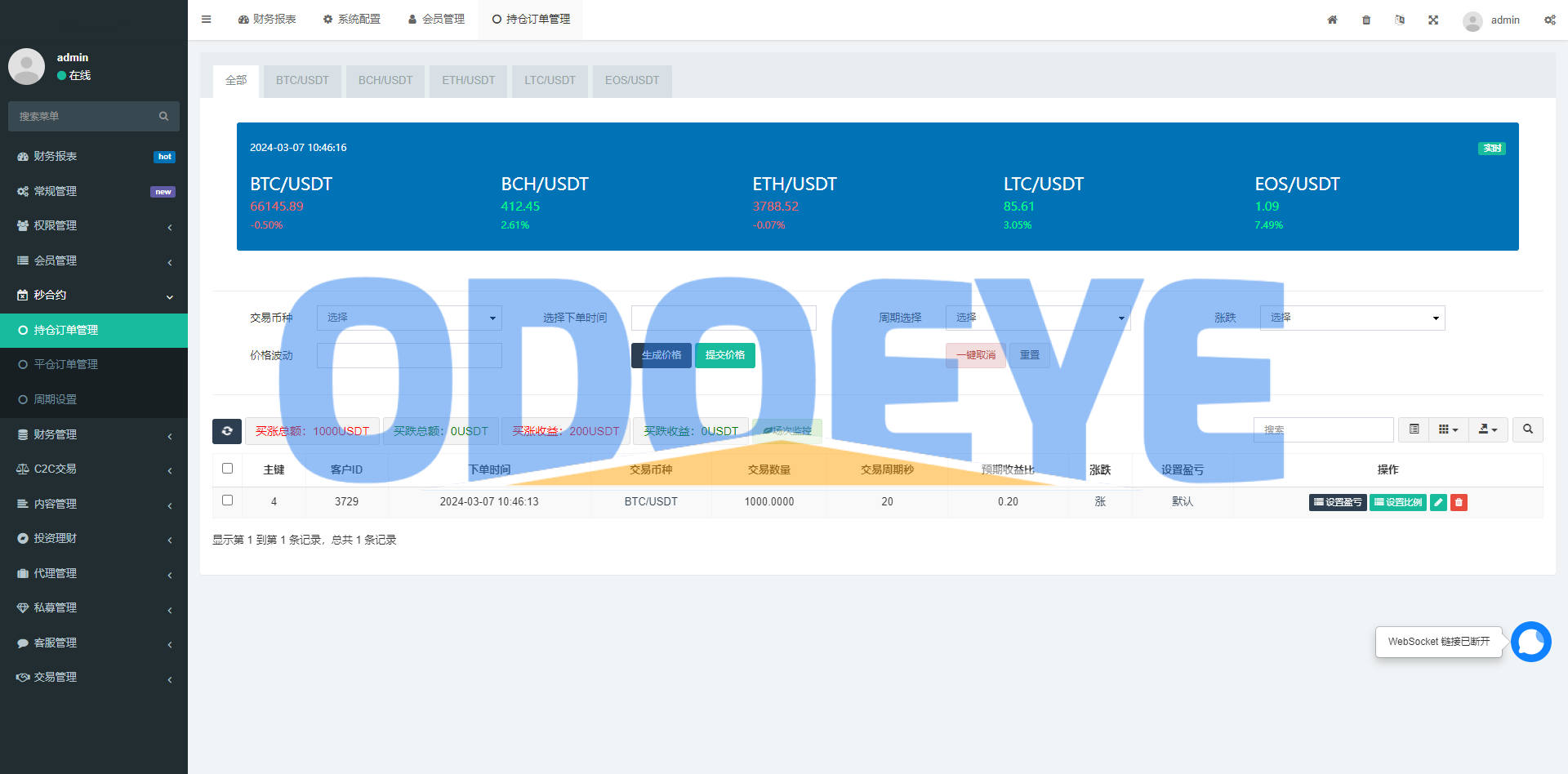The image size is (1568, 774).
Task: Open 常规管理 in the sidebar
Action: [x=94, y=191]
